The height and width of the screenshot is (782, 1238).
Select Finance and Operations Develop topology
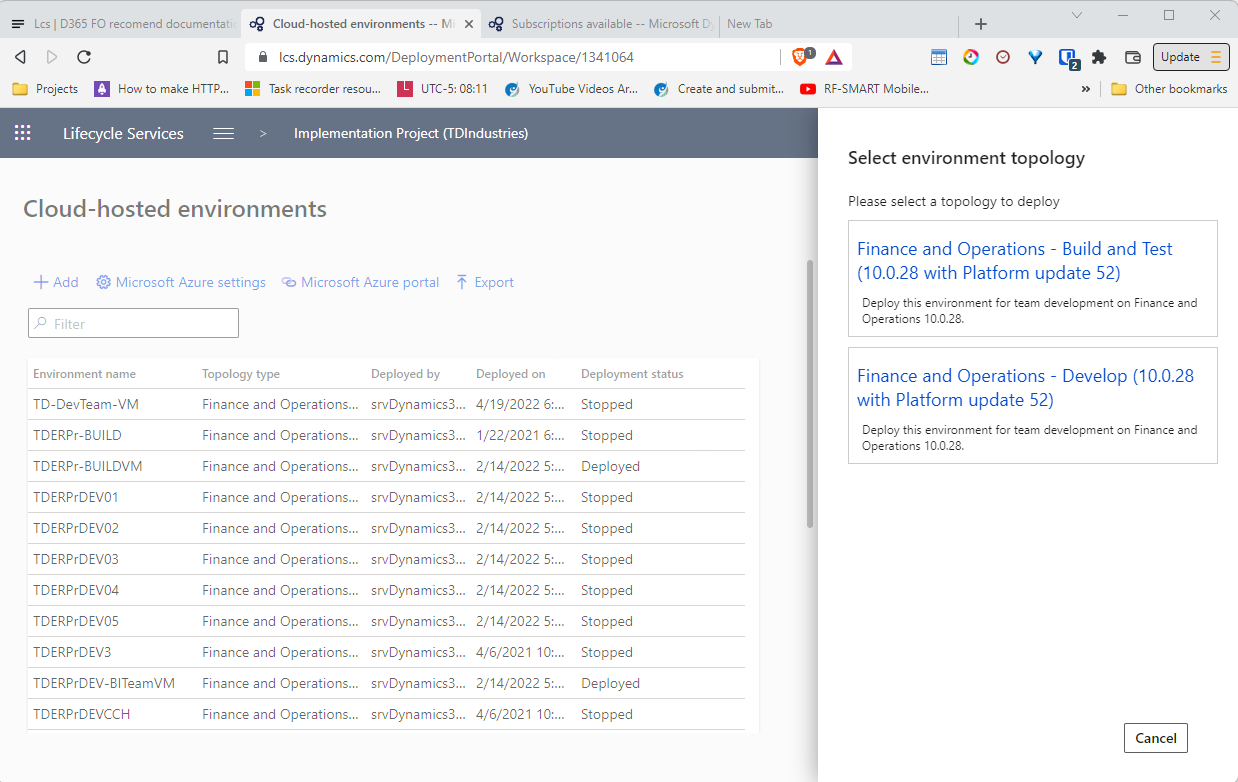pyautogui.click(x=1025, y=388)
